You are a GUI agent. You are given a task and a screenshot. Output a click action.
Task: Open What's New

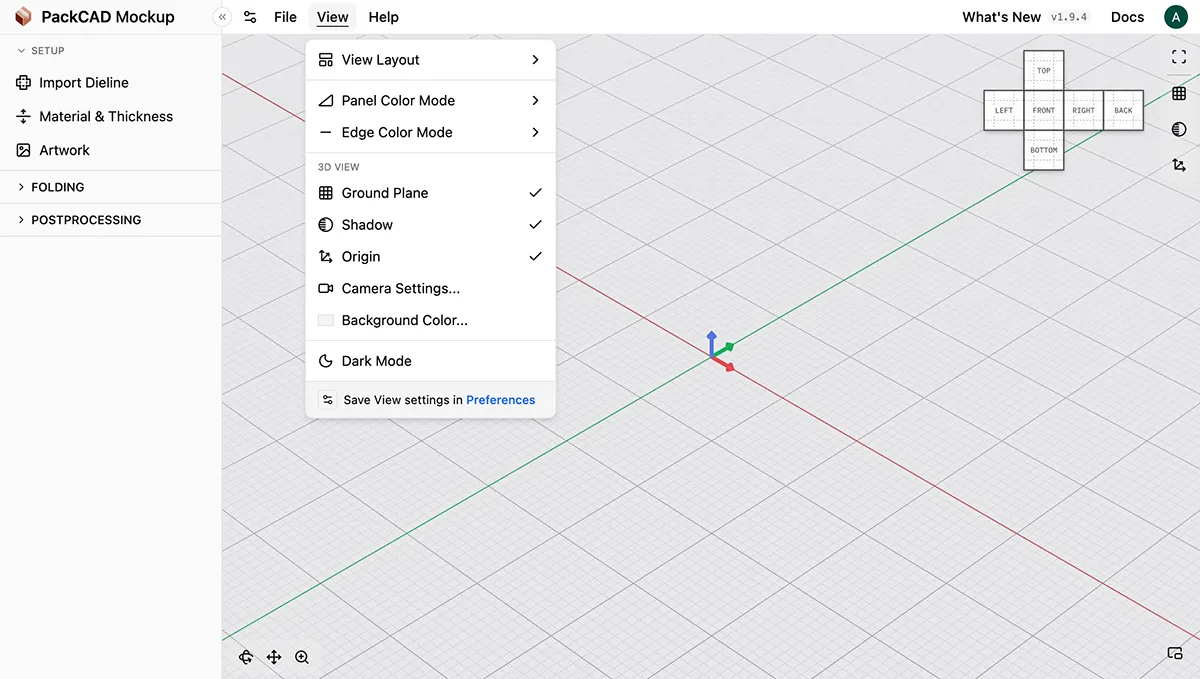pos(1001,17)
